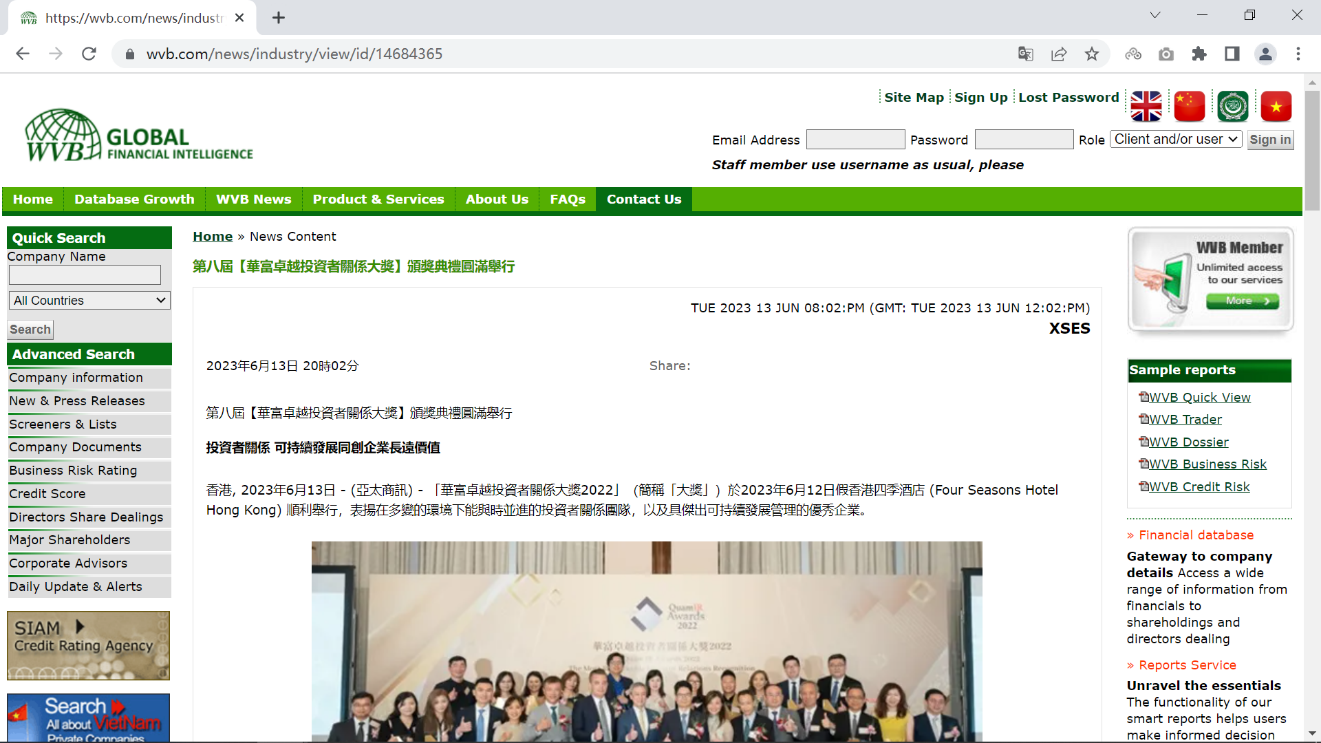Open the Site Map link

click(x=914, y=97)
